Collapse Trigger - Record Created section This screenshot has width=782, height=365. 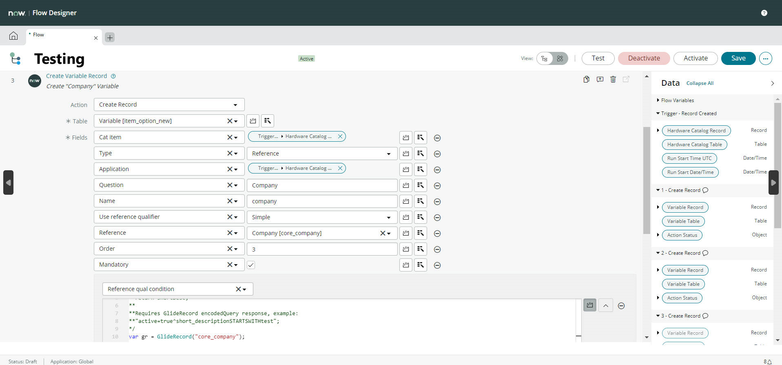coord(658,113)
